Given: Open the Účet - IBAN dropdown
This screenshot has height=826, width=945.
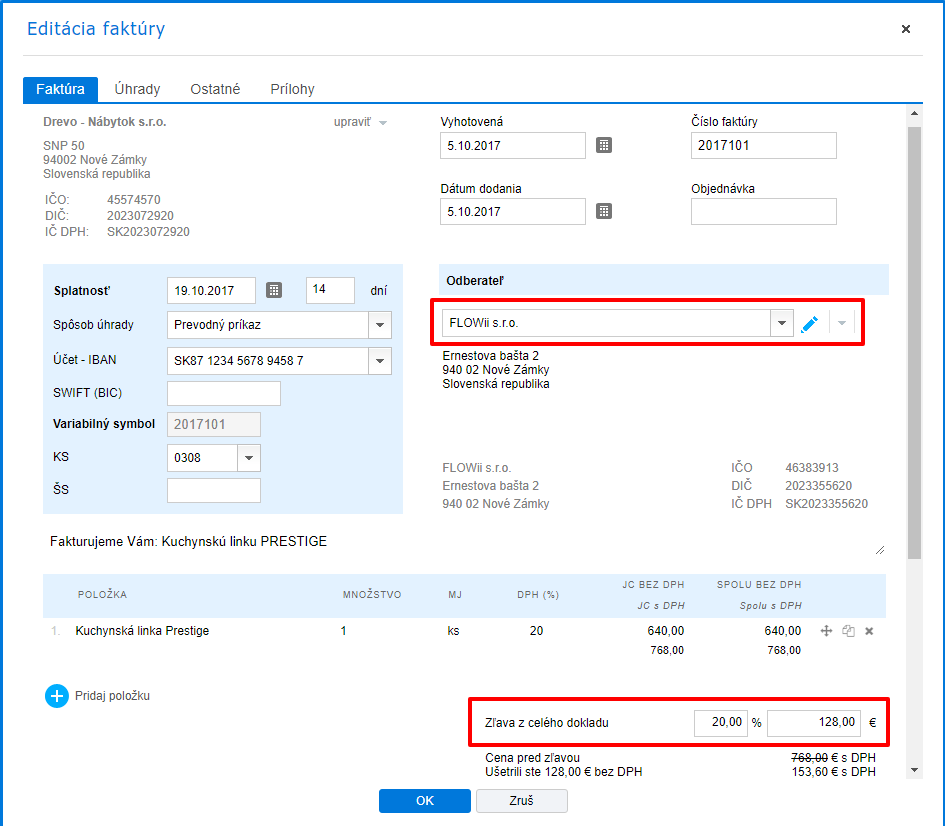Looking at the screenshot, I should click(380, 361).
